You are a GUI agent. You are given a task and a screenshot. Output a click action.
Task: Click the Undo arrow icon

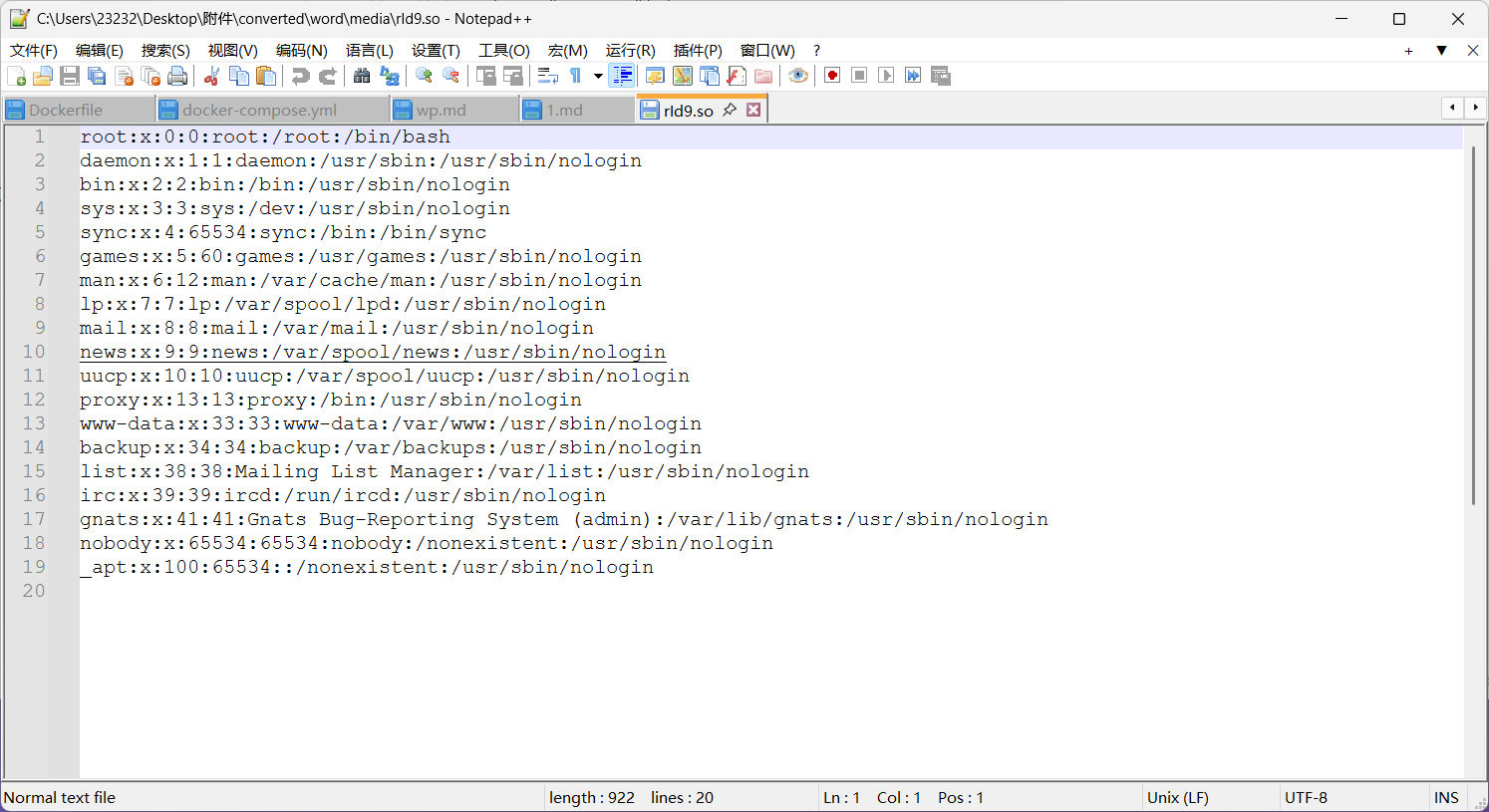[300, 76]
